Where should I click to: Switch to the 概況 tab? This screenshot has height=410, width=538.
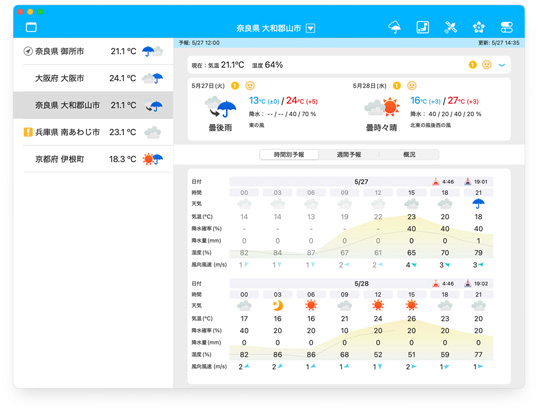tap(409, 155)
